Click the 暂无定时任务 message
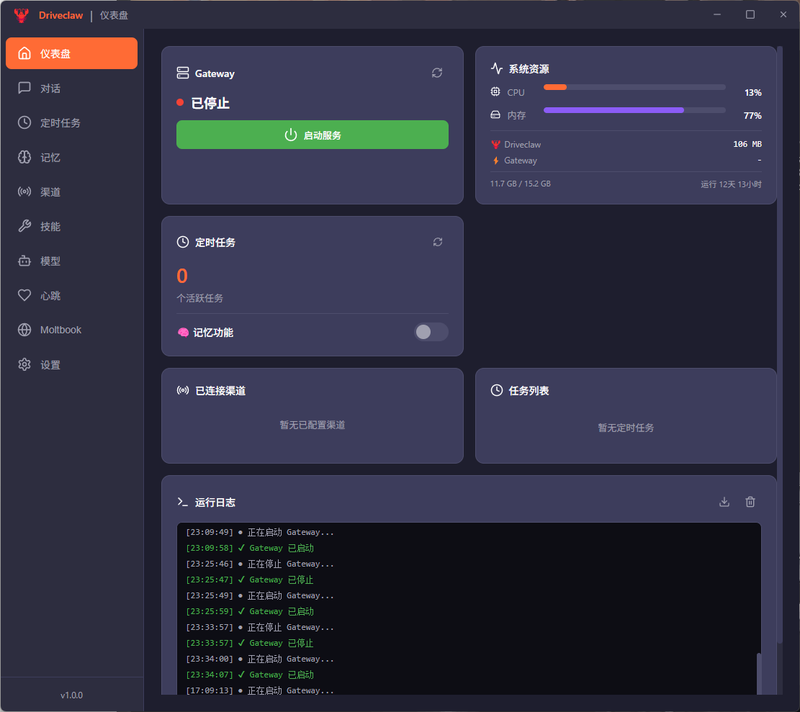This screenshot has width=800, height=712. [626, 427]
